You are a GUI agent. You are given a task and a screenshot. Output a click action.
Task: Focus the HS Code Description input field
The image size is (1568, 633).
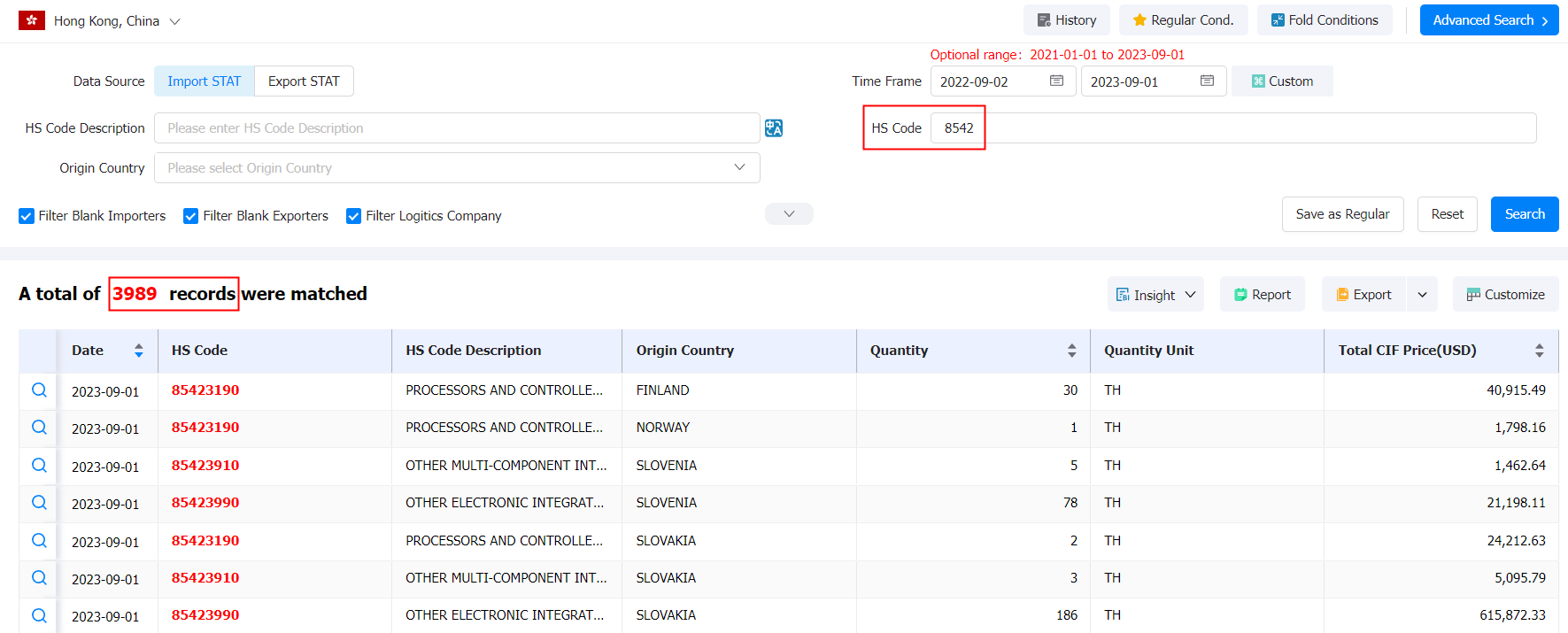point(457,128)
